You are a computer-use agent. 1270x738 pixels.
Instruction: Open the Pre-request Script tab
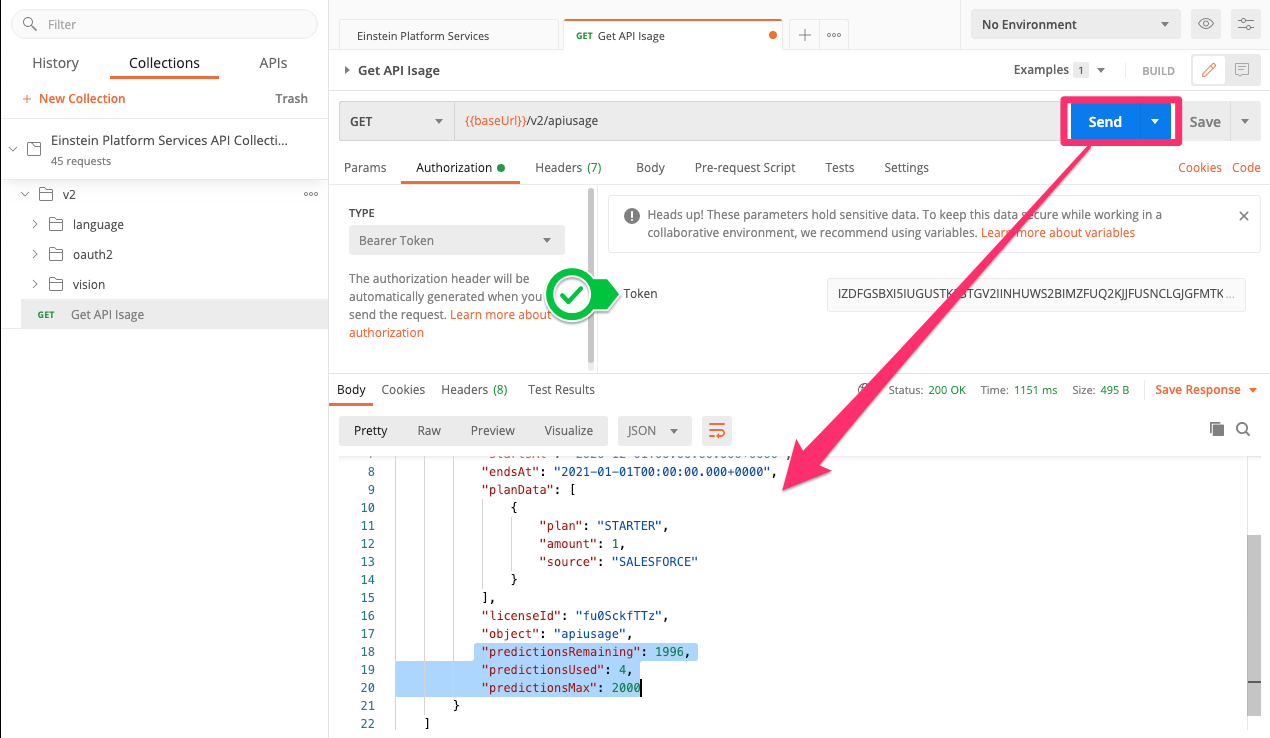click(745, 167)
